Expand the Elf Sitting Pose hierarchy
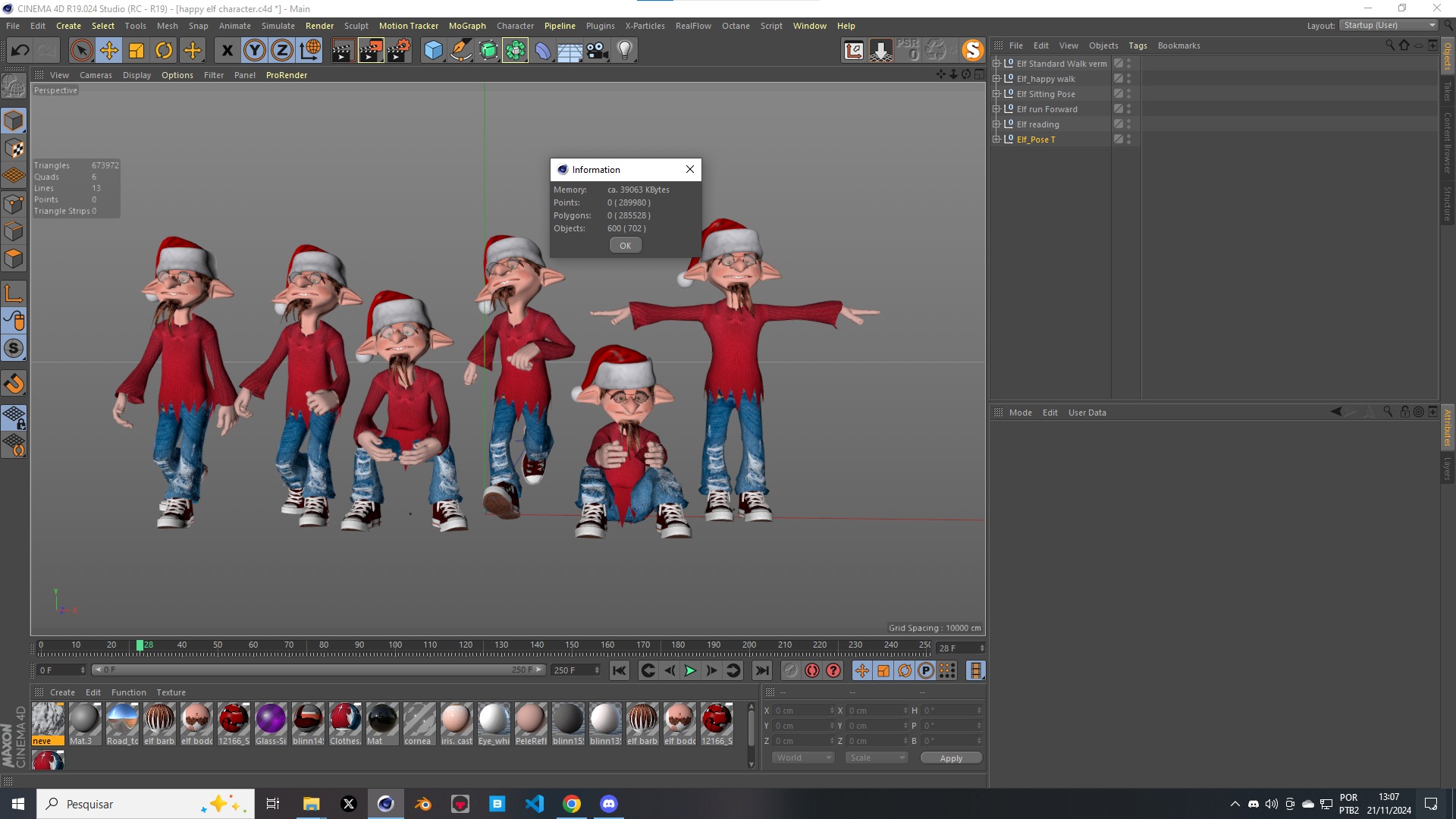This screenshot has width=1456, height=819. point(996,94)
